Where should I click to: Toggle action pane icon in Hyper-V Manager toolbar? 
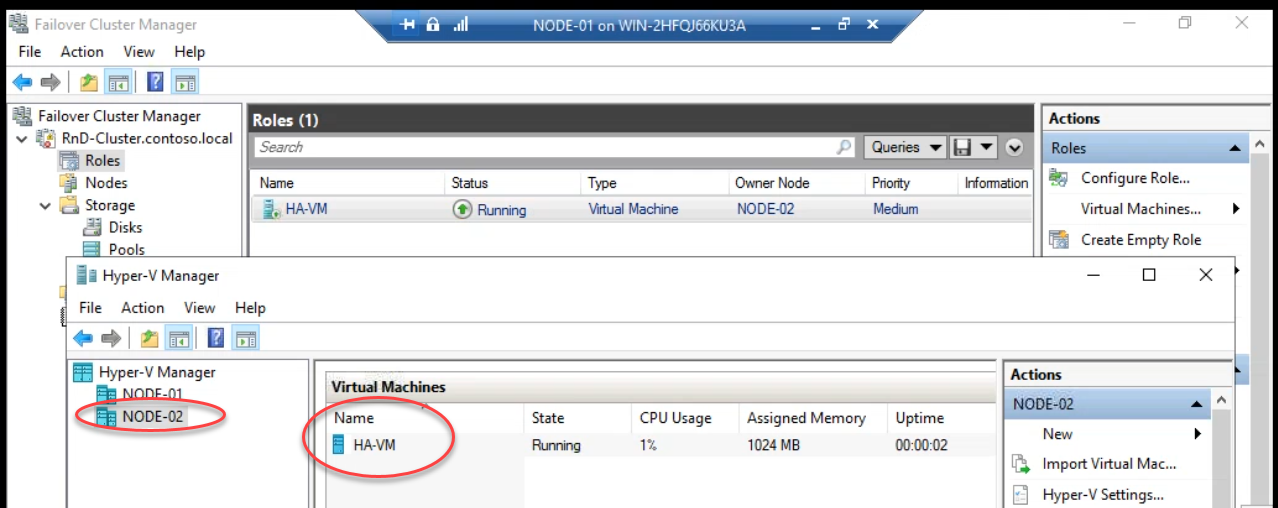point(246,338)
